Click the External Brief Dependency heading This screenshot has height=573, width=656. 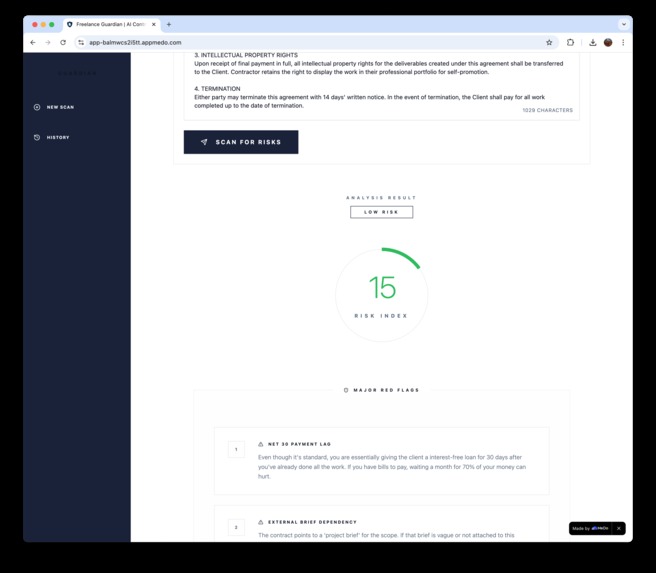click(312, 522)
